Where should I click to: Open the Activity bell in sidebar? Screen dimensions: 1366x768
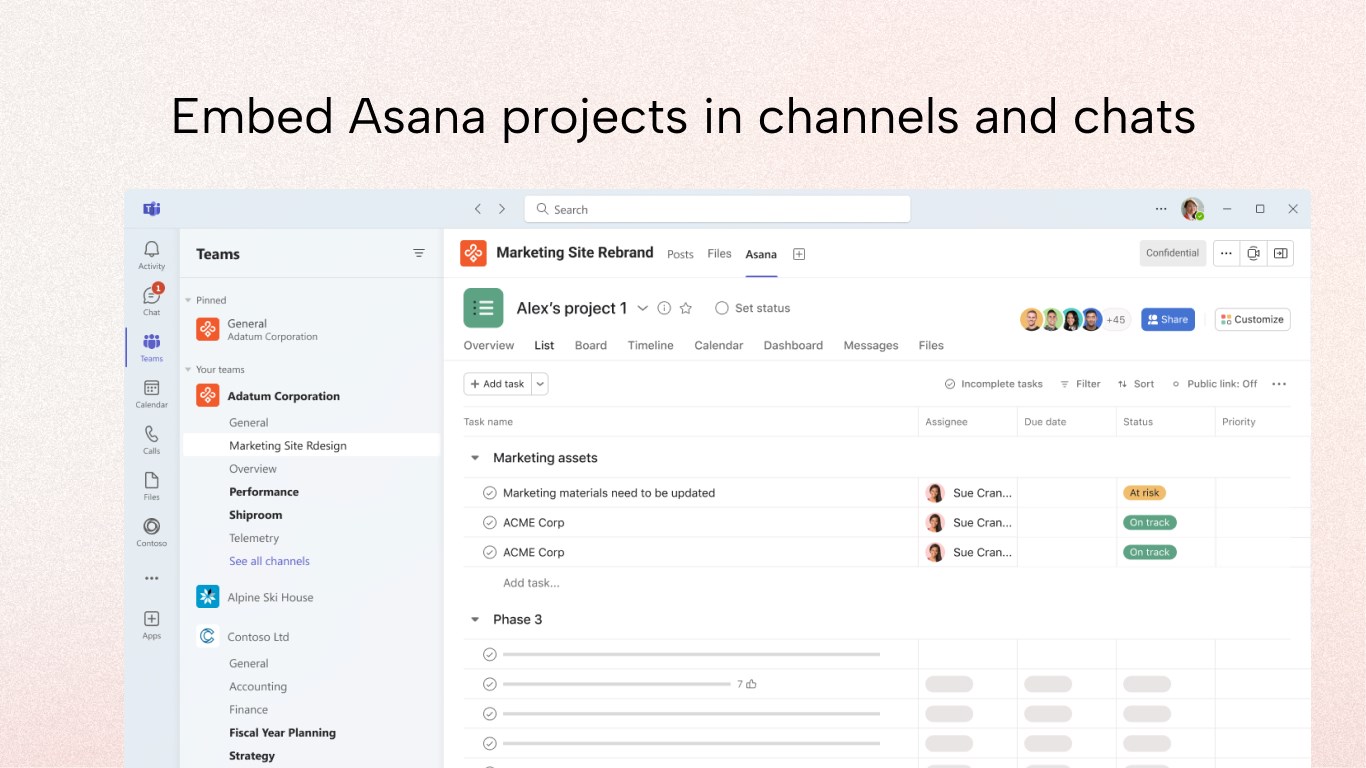(x=151, y=254)
